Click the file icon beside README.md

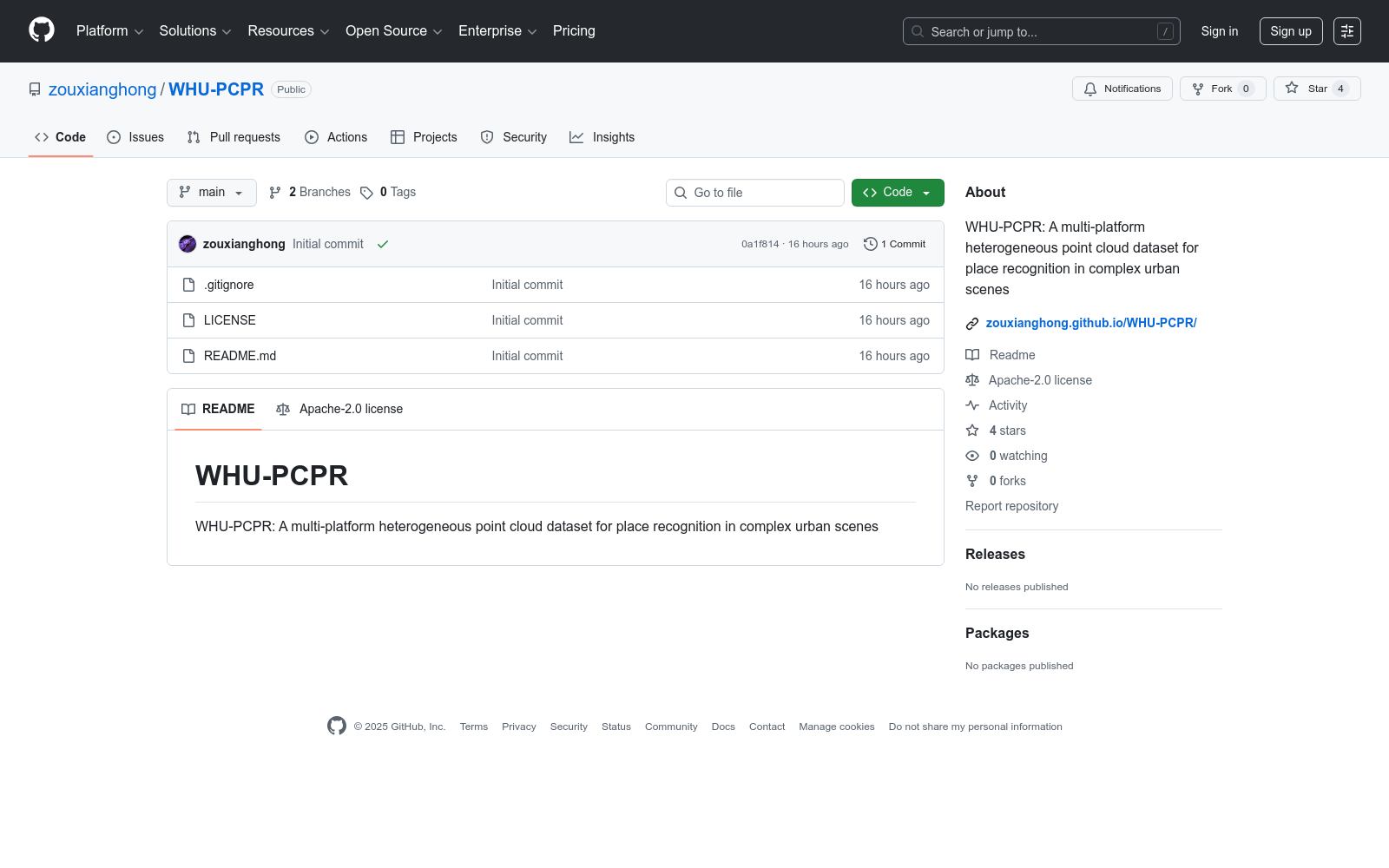pos(188,356)
